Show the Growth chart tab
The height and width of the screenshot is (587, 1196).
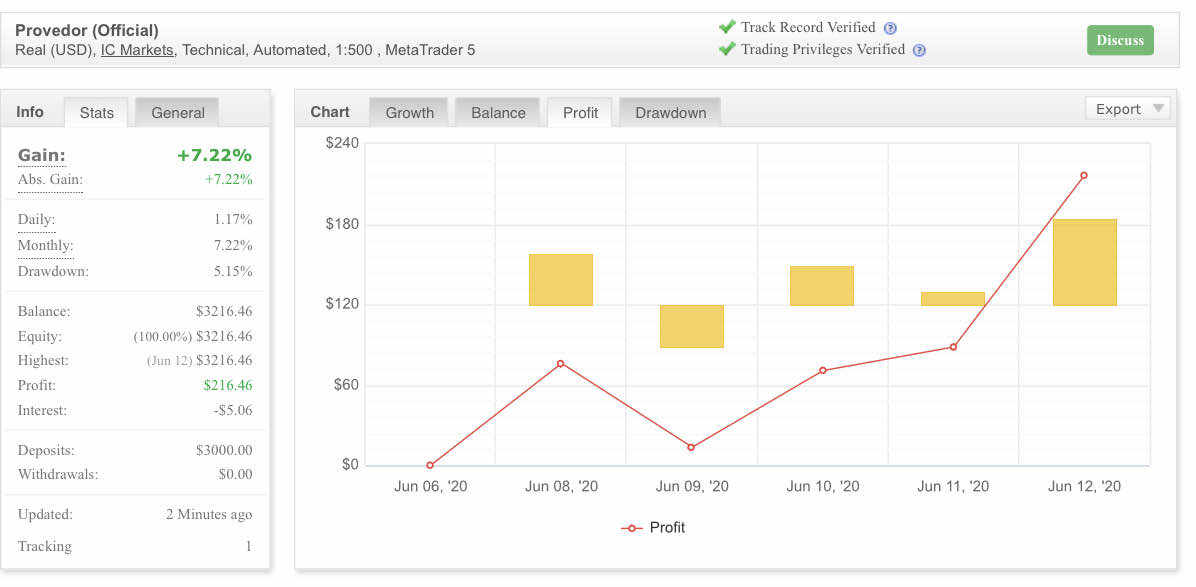tap(410, 113)
